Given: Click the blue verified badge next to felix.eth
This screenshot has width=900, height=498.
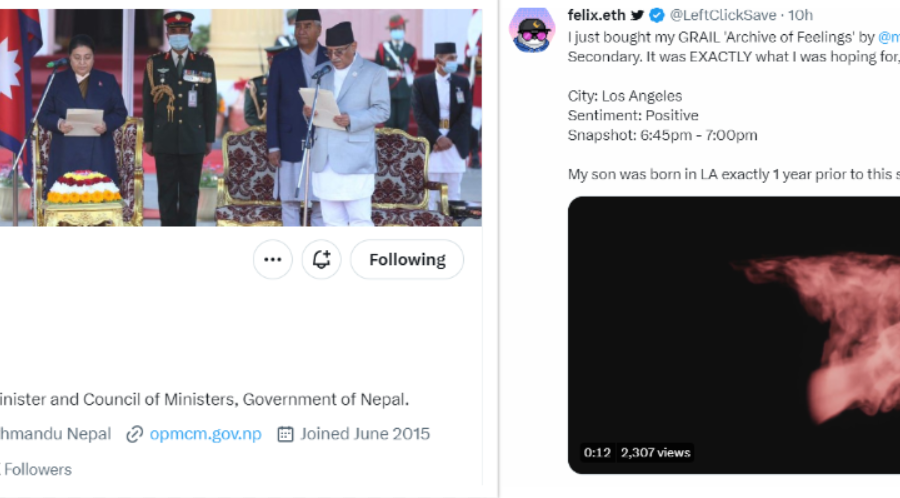Looking at the screenshot, I should pos(657,15).
